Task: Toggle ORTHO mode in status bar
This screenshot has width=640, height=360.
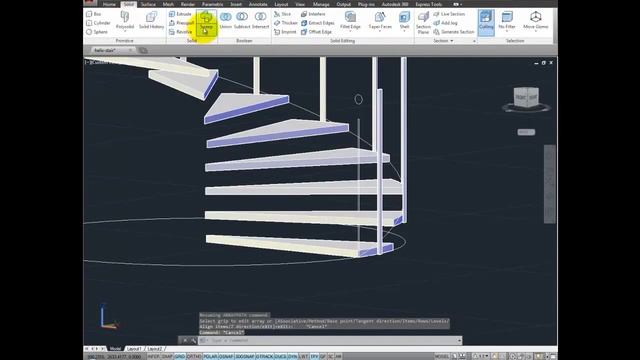Action: click(x=194, y=357)
